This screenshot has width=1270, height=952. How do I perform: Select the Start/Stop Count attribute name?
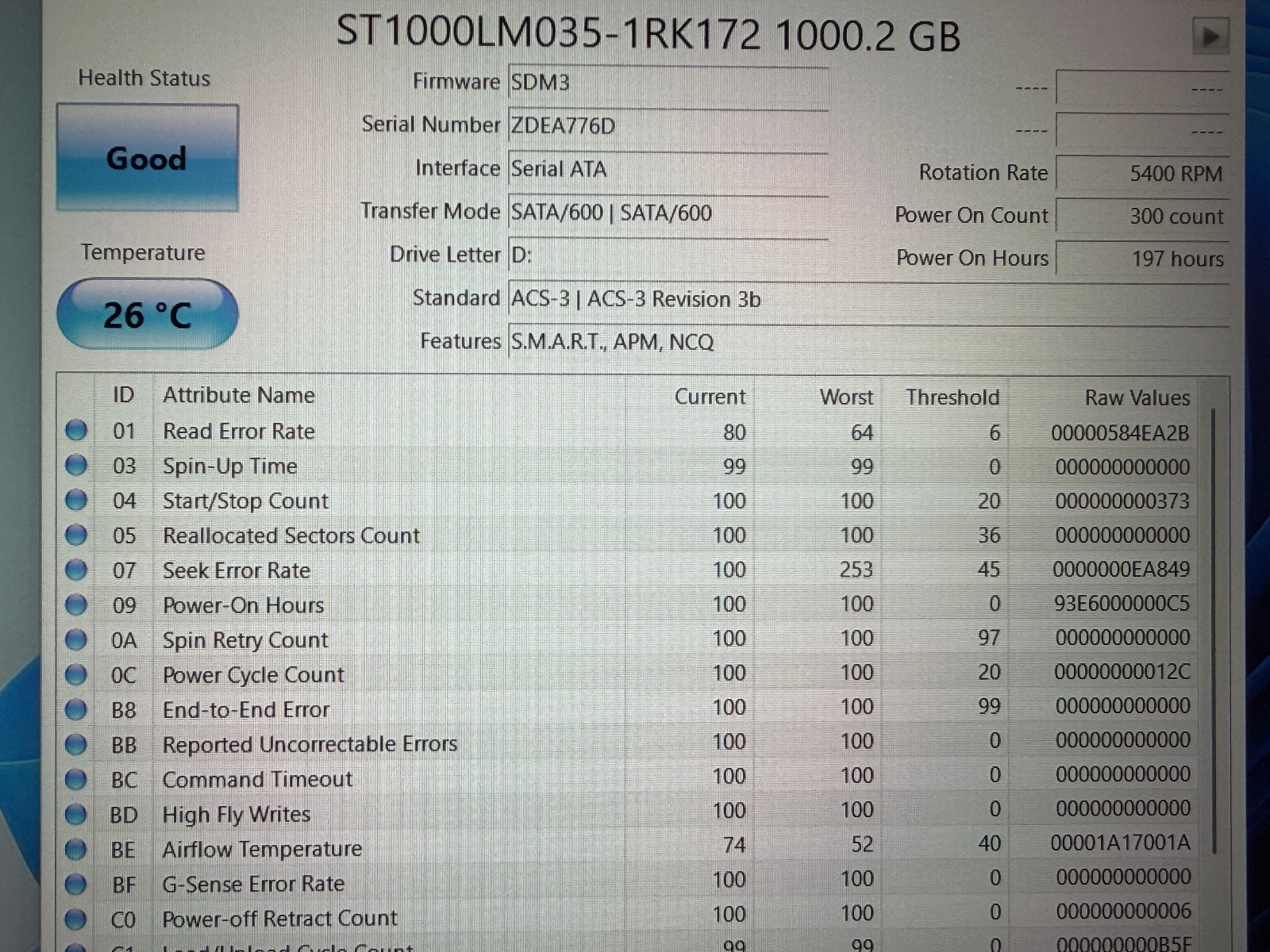click(245, 501)
